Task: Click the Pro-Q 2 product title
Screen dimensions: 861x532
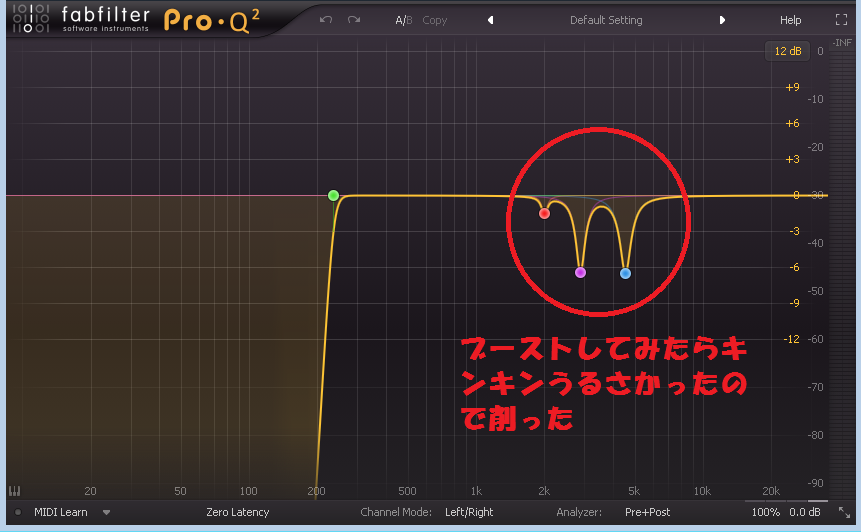Action: (x=211, y=21)
